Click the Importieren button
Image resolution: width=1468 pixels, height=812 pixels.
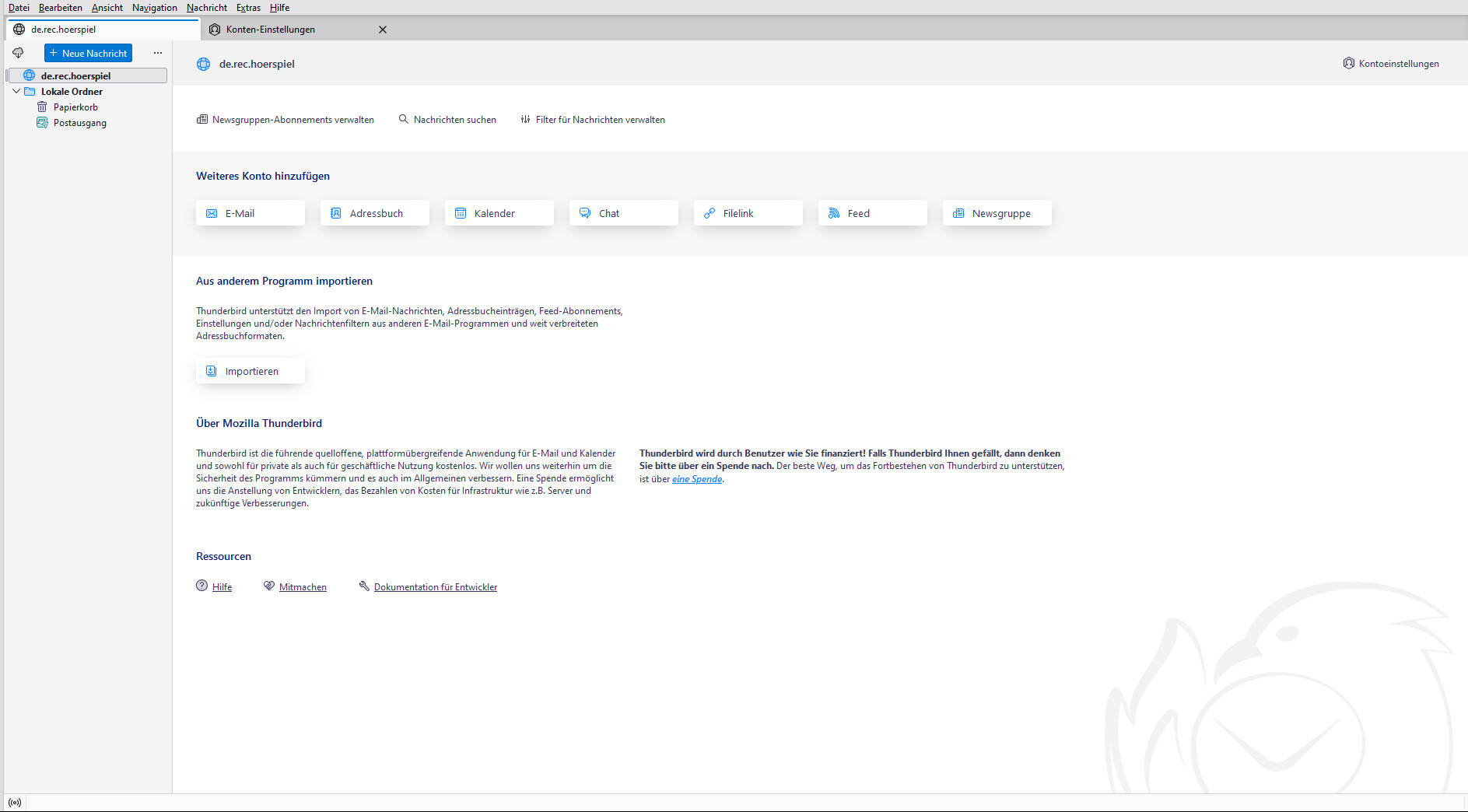coord(251,371)
